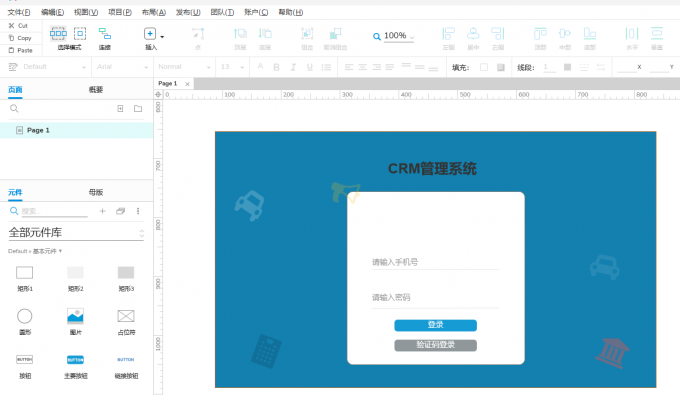The width and height of the screenshot is (680, 395).
Task: Click the Insert (插入) plus icon
Action: [x=150, y=33]
